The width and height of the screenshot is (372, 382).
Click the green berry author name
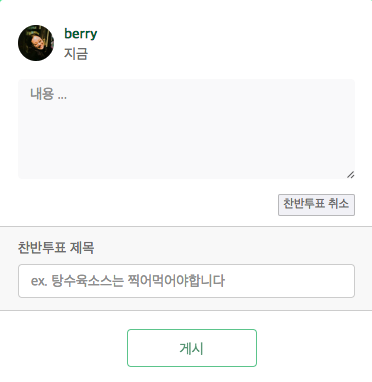81,34
